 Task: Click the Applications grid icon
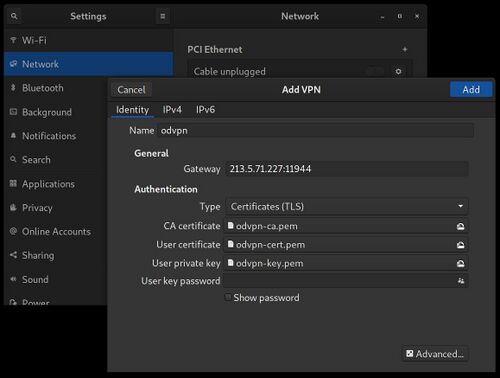13,183
